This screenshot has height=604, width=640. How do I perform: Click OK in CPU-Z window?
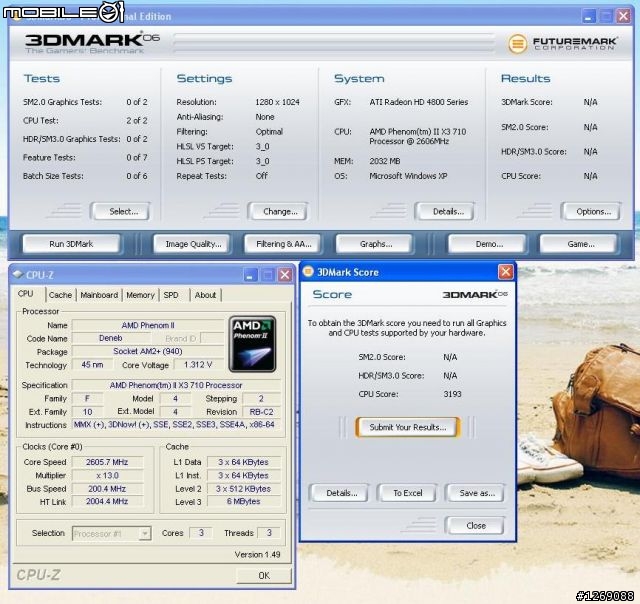coord(264,575)
